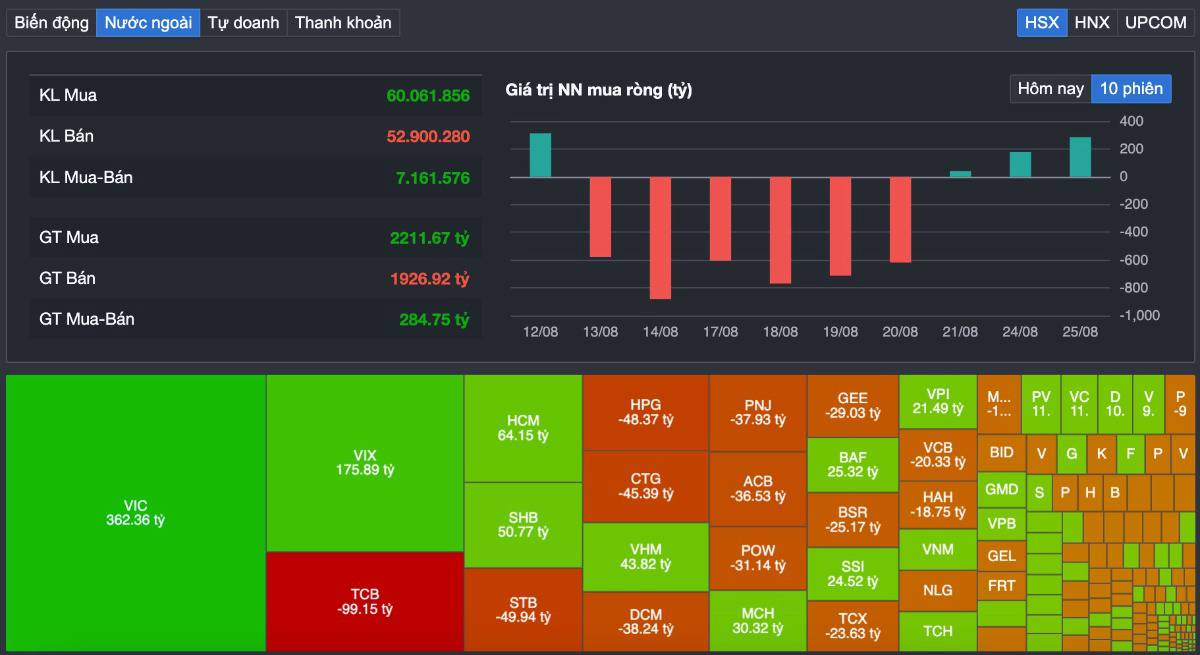Open the GMD treemap tile
This screenshot has height=655, width=1200.
pyautogui.click(x=1001, y=490)
